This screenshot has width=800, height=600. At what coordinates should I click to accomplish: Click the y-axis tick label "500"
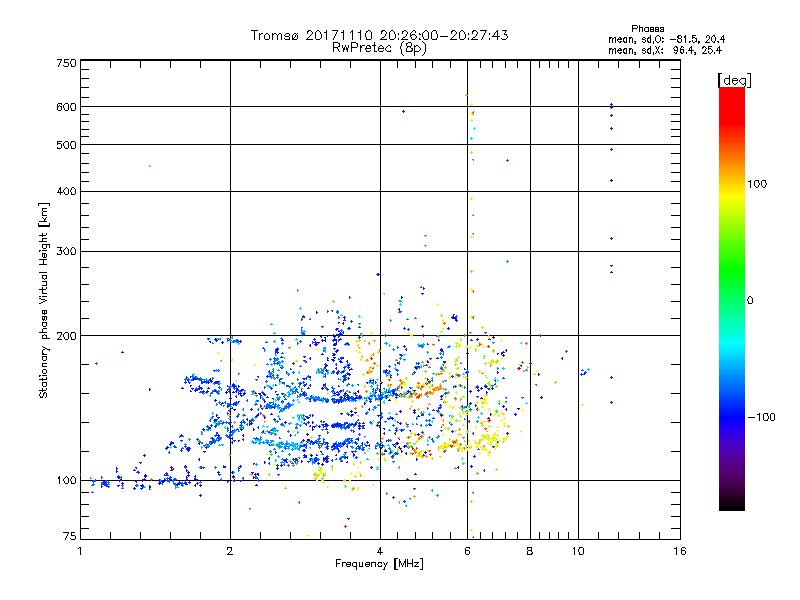66,145
